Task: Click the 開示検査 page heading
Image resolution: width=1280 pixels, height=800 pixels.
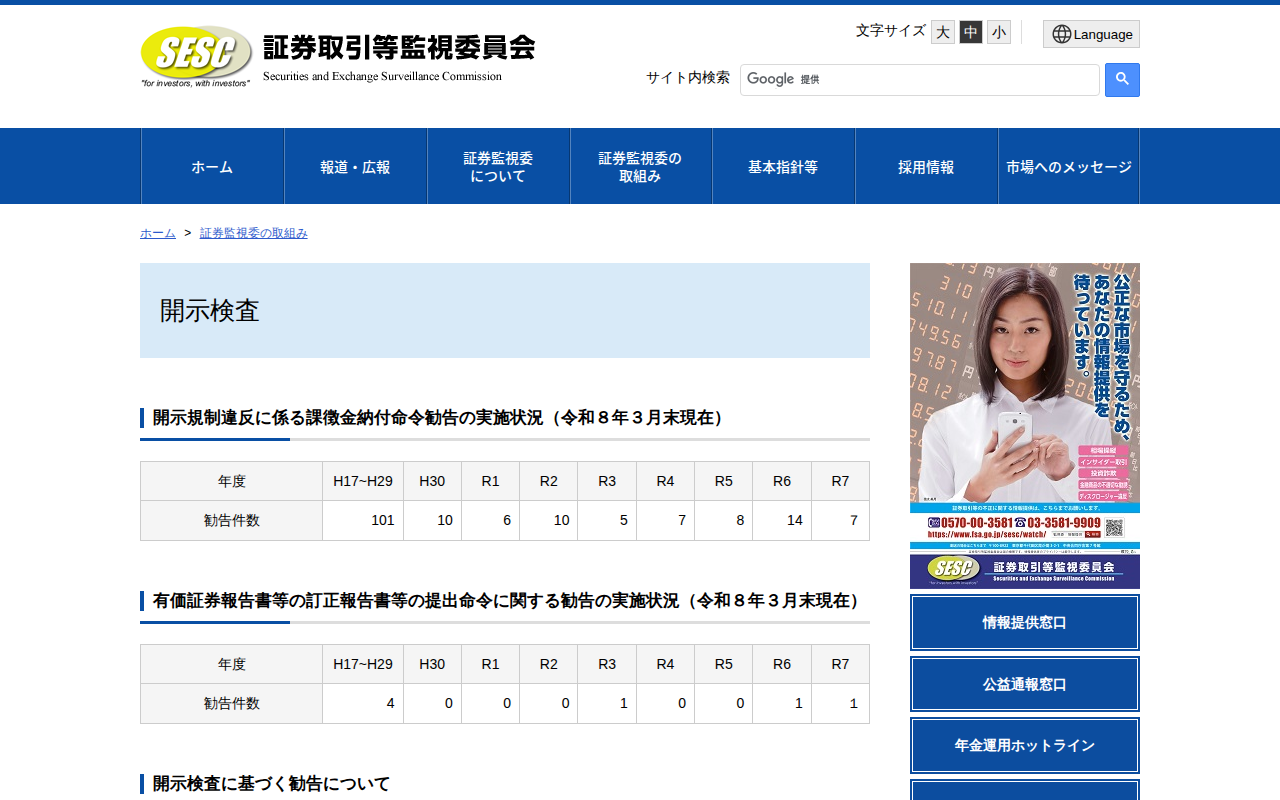Action: (210, 311)
